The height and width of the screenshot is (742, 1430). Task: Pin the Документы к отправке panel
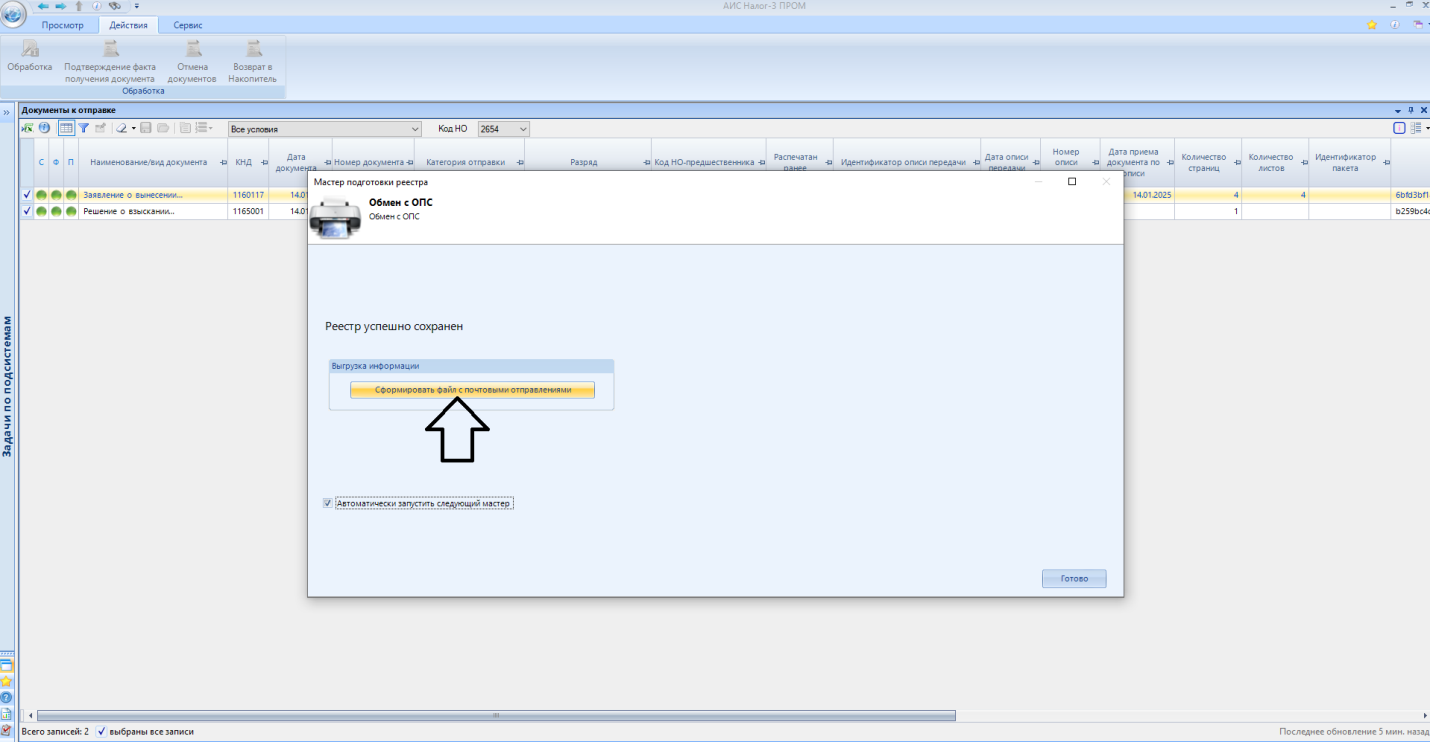coord(1411,110)
